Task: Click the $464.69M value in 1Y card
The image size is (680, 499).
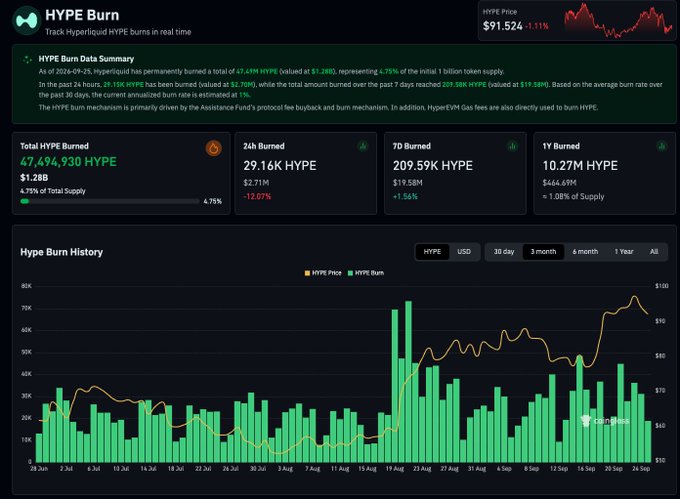Action: [x=559, y=183]
